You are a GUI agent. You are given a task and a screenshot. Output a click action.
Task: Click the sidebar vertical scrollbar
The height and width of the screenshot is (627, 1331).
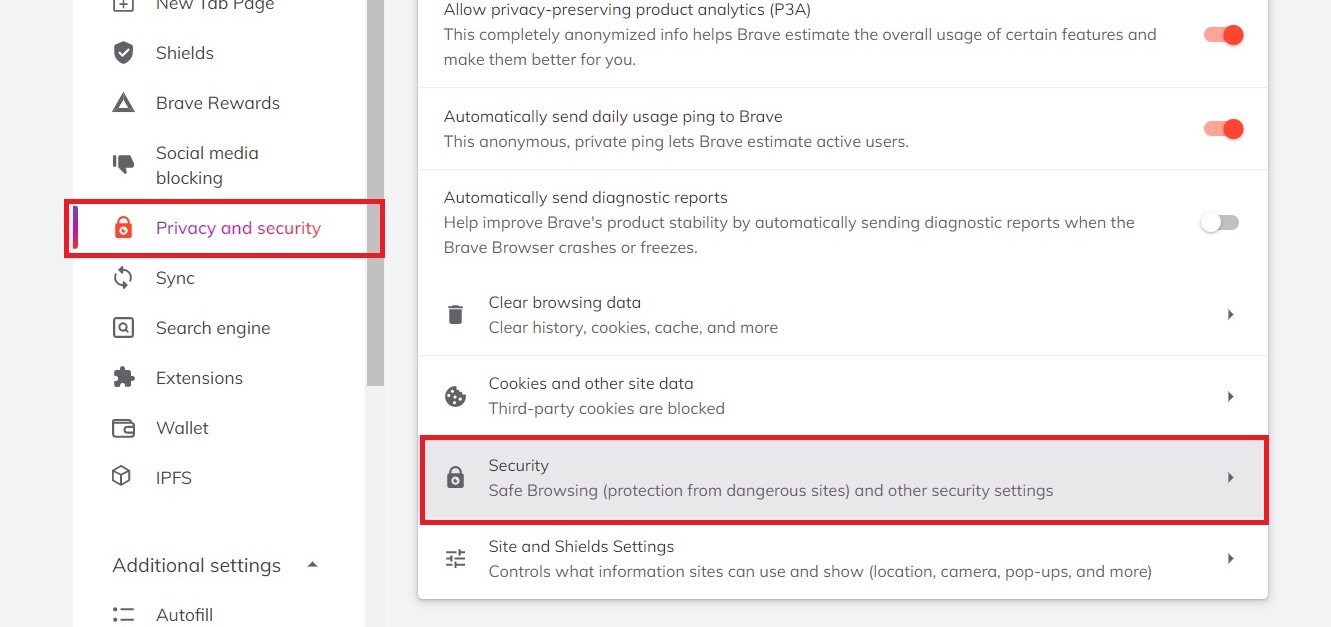click(375, 200)
